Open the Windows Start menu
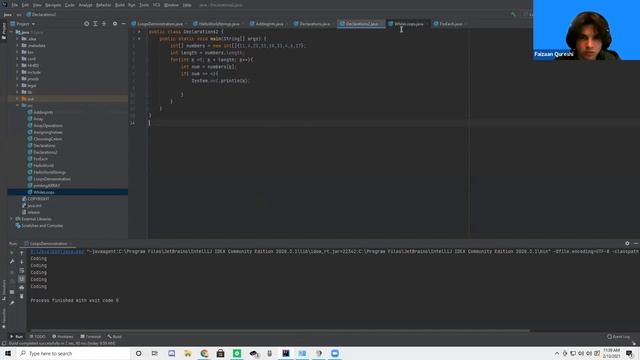Image resolution: width=640 pixels, height=360 pixels. click(8, 353)
